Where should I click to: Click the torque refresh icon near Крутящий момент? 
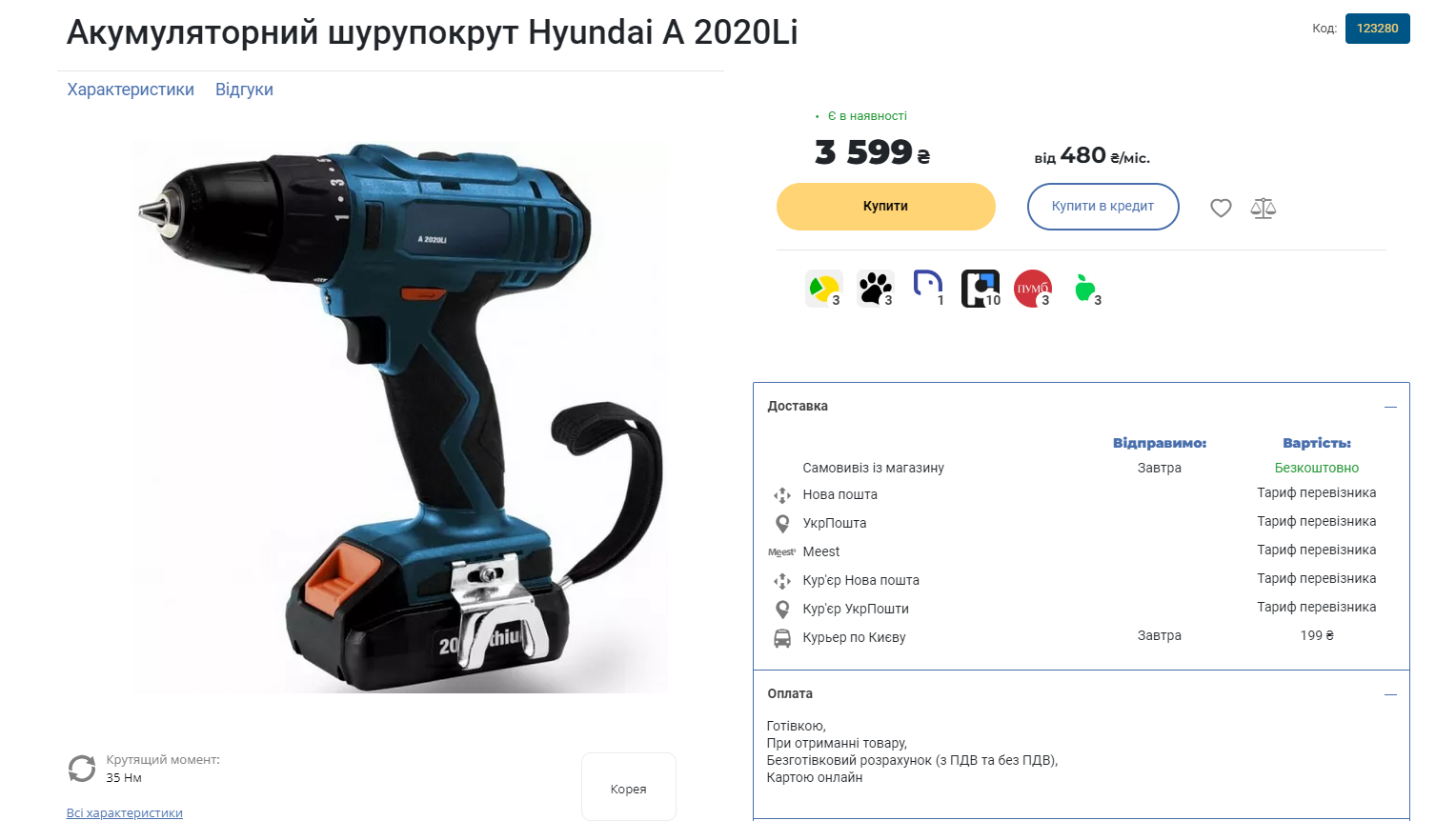click(82, 769)
